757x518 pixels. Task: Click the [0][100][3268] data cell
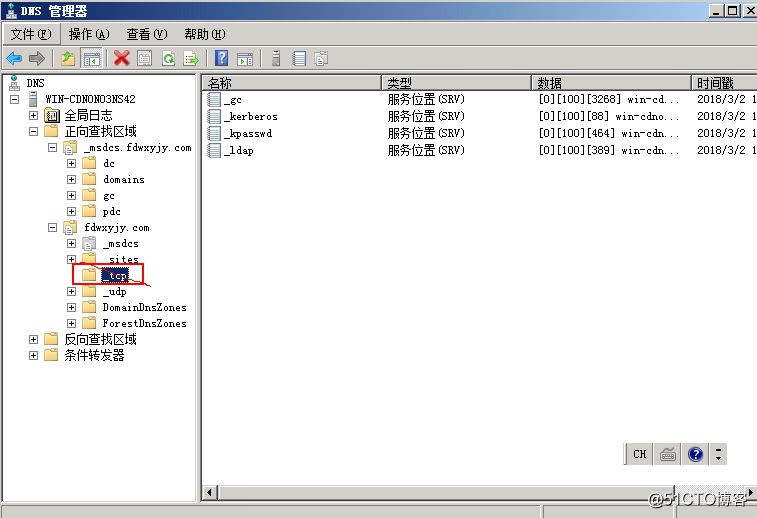[609, 99]
